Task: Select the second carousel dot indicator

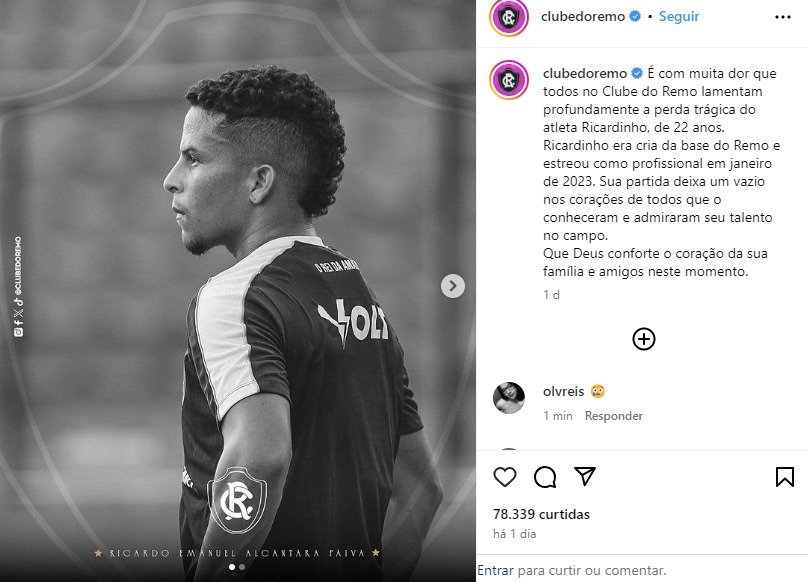Action: (x=242, y=567)
